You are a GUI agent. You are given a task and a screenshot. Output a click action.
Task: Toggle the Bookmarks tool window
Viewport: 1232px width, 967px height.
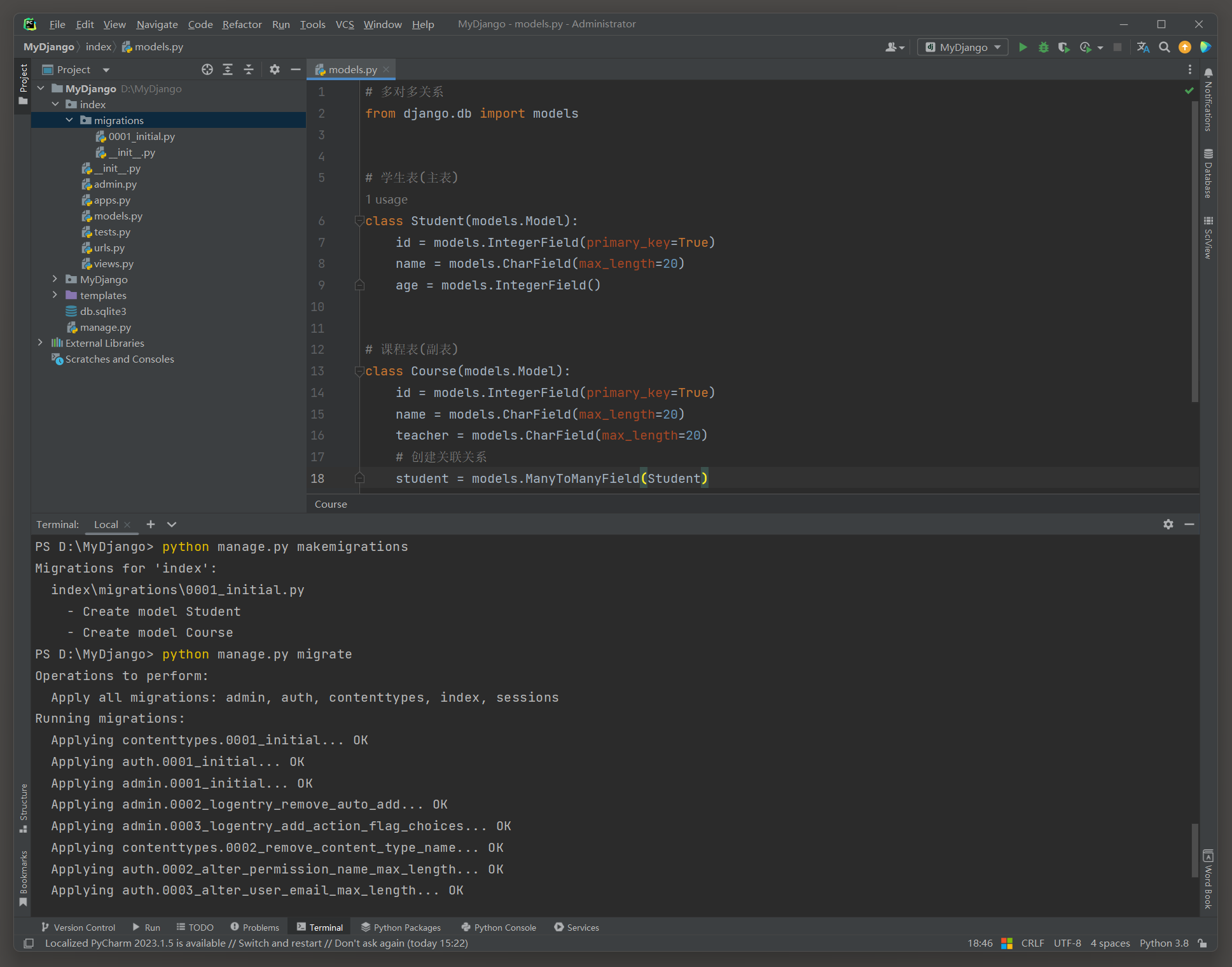[24, 878]
